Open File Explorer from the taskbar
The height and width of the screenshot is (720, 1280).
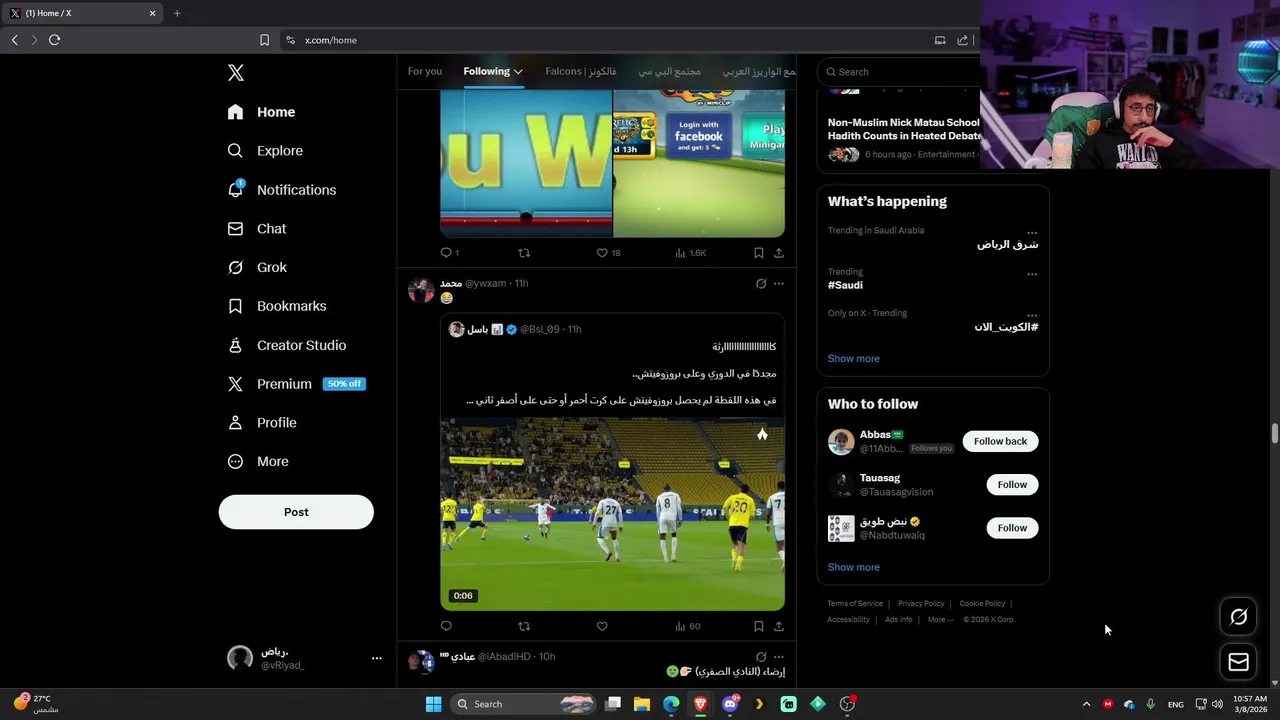click(642, 704)
